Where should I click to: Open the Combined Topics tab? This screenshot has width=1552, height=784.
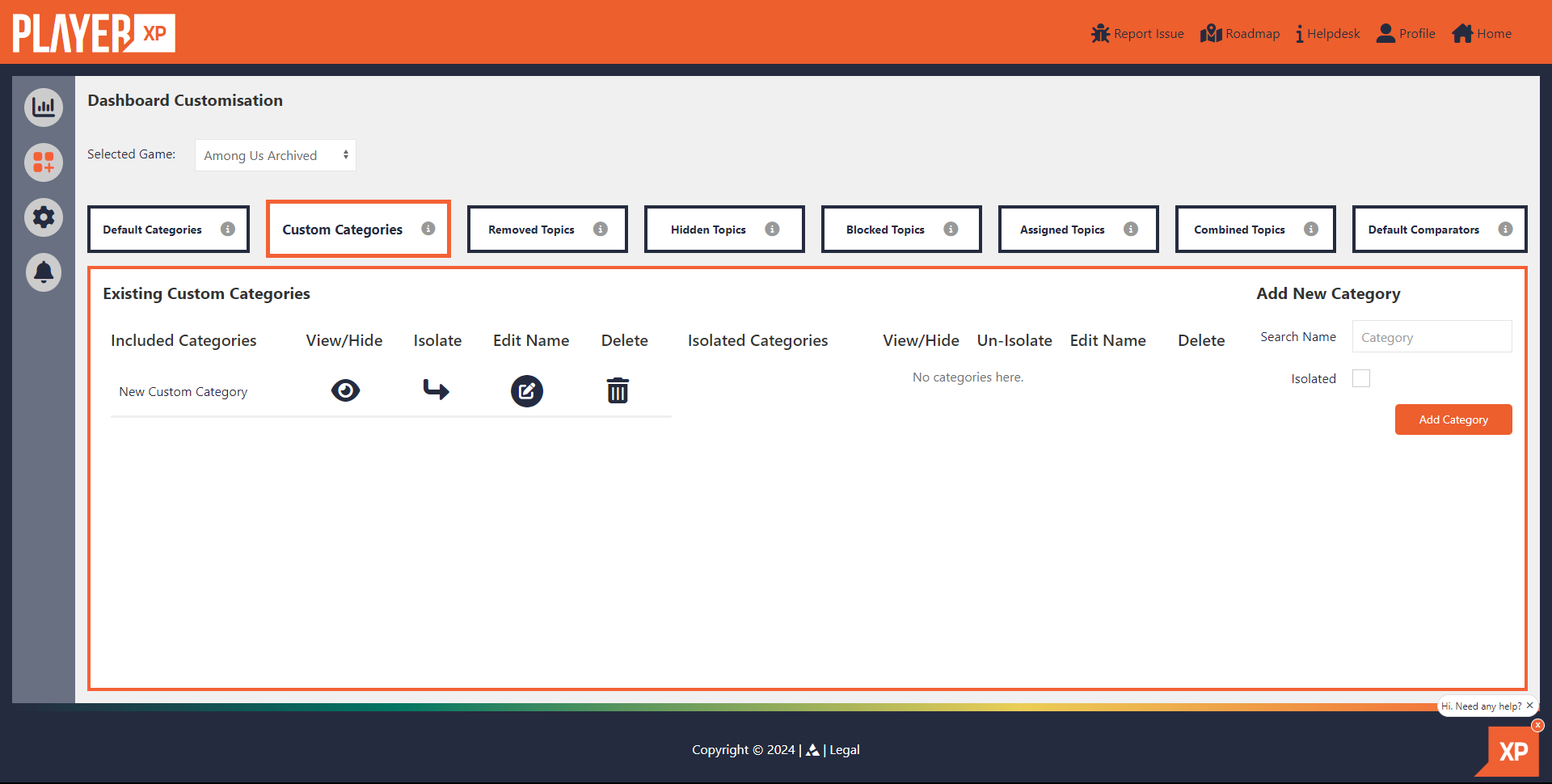coord(1255,230)
